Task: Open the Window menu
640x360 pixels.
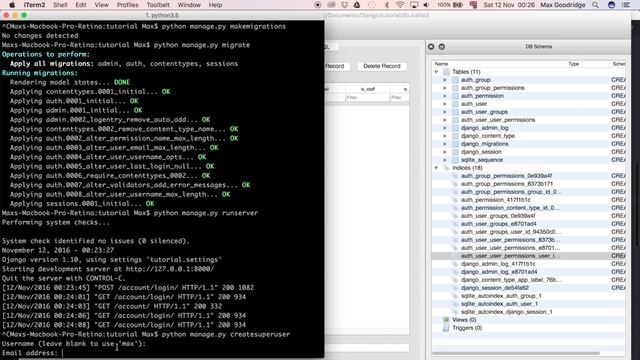Action: click(x=189, y=5)
